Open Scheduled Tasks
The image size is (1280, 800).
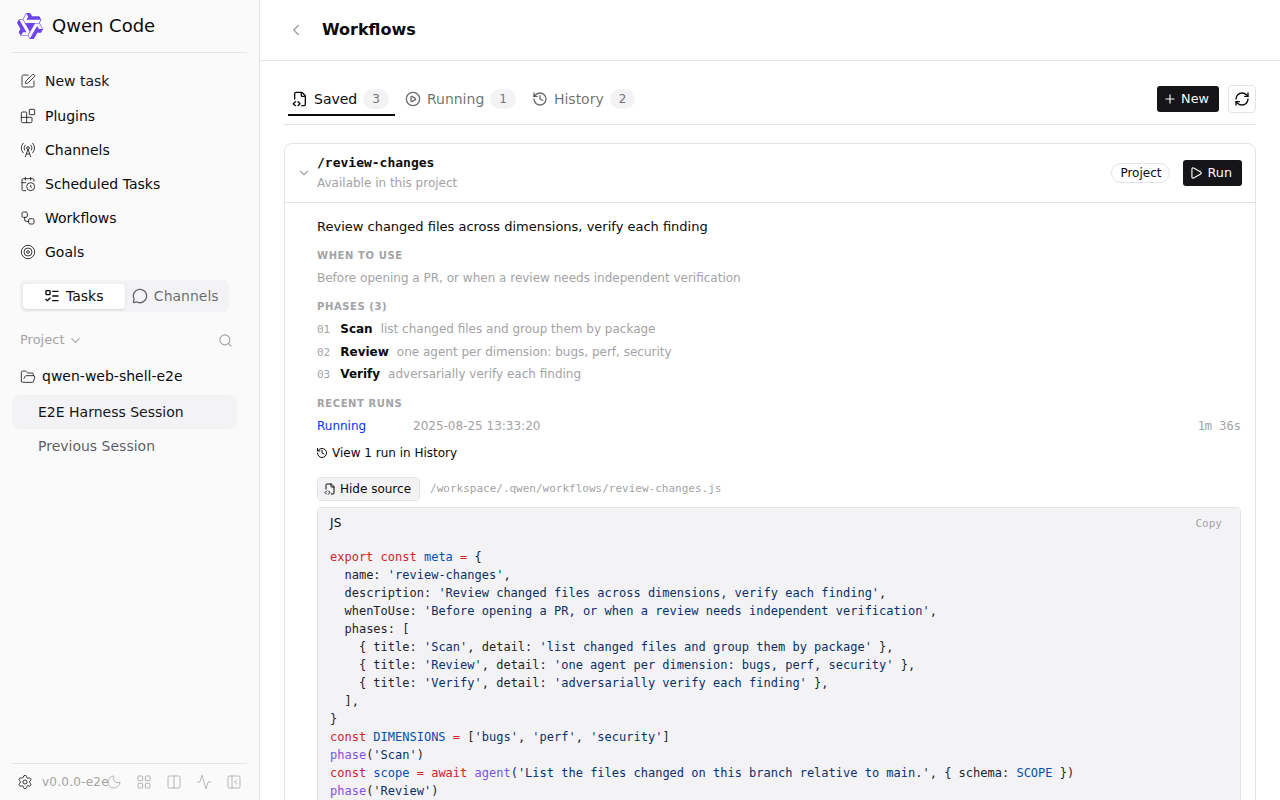point(129,184)
